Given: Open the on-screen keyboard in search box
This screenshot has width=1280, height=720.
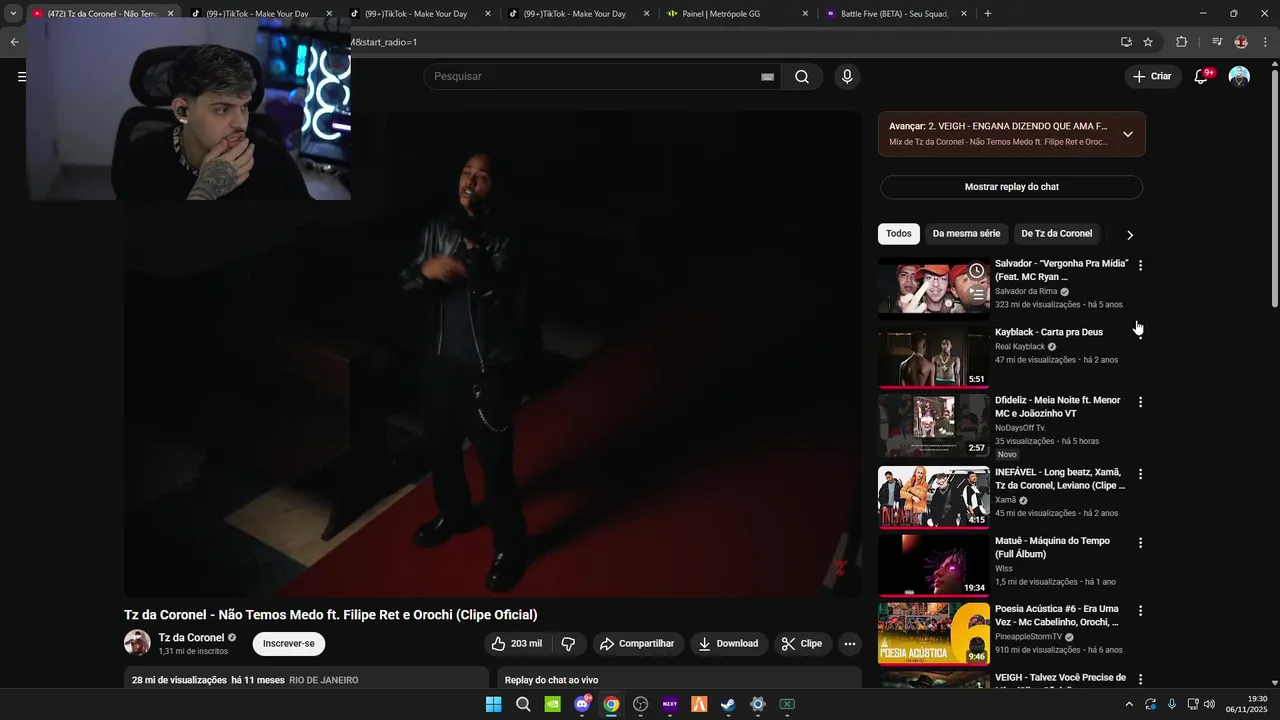Looking at the screenshot, I should [767, 77].
